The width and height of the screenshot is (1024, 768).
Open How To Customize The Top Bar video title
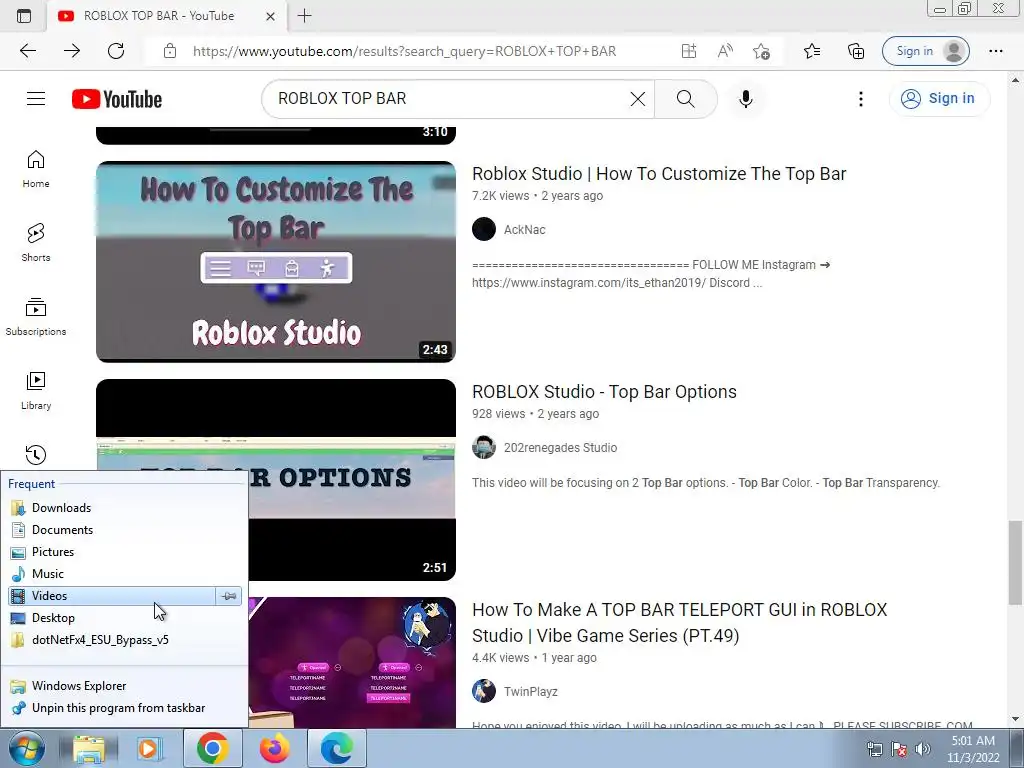(x=659, y=174)
